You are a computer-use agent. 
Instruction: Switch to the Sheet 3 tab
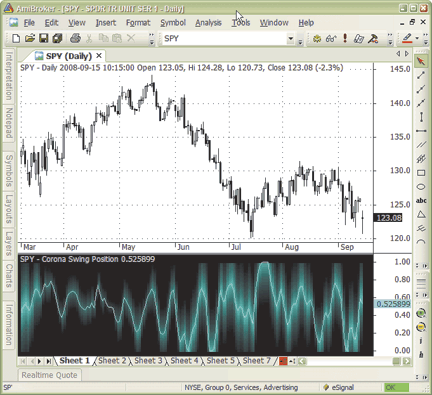pos(148,361)
